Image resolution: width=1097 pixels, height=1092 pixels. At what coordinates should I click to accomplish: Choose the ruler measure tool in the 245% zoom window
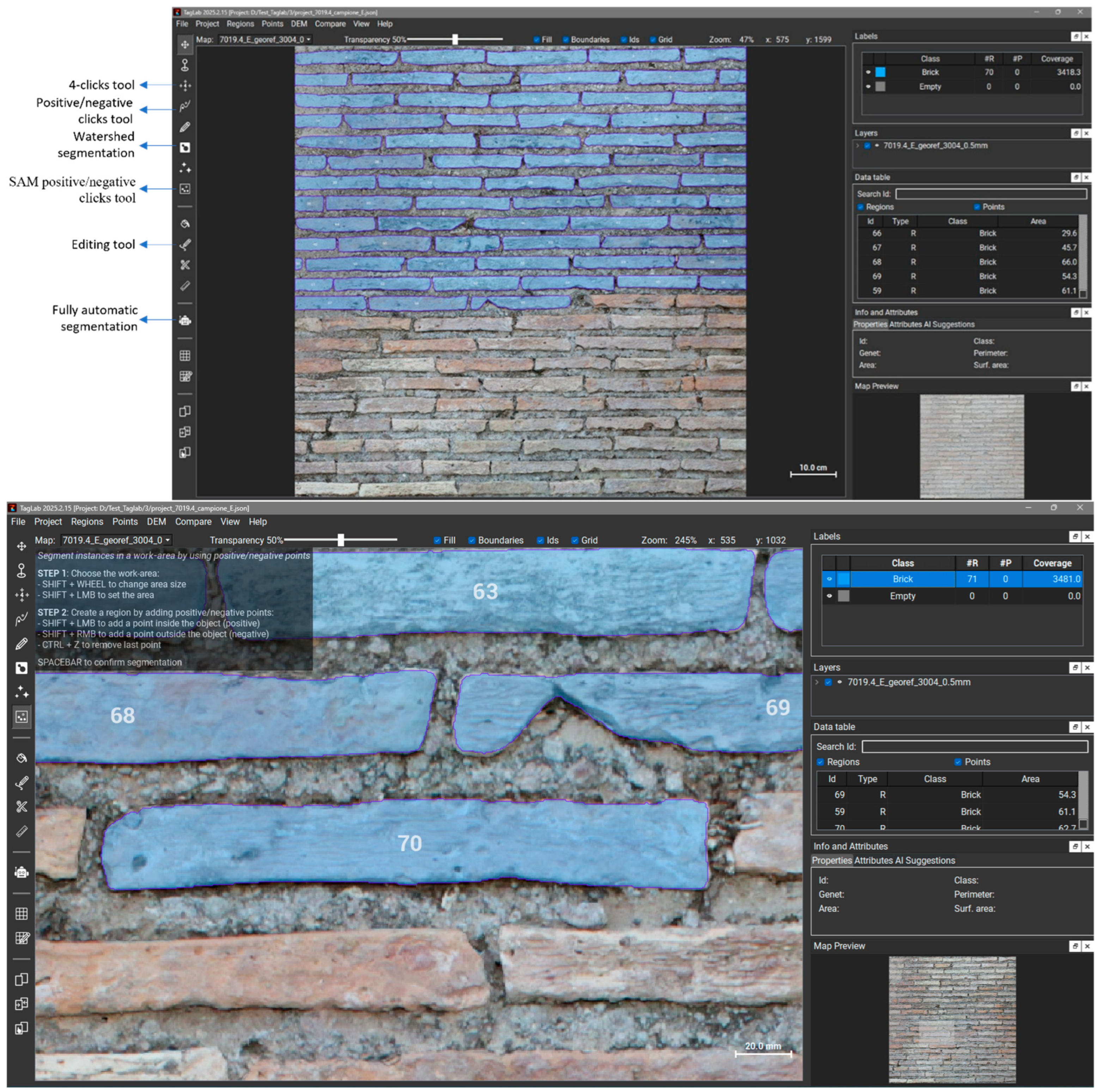(22, 831)
